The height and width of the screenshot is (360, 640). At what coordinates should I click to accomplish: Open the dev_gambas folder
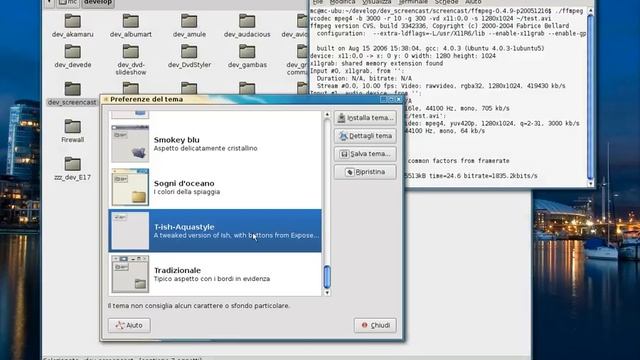pyautogui.click(x=247, y=56)
